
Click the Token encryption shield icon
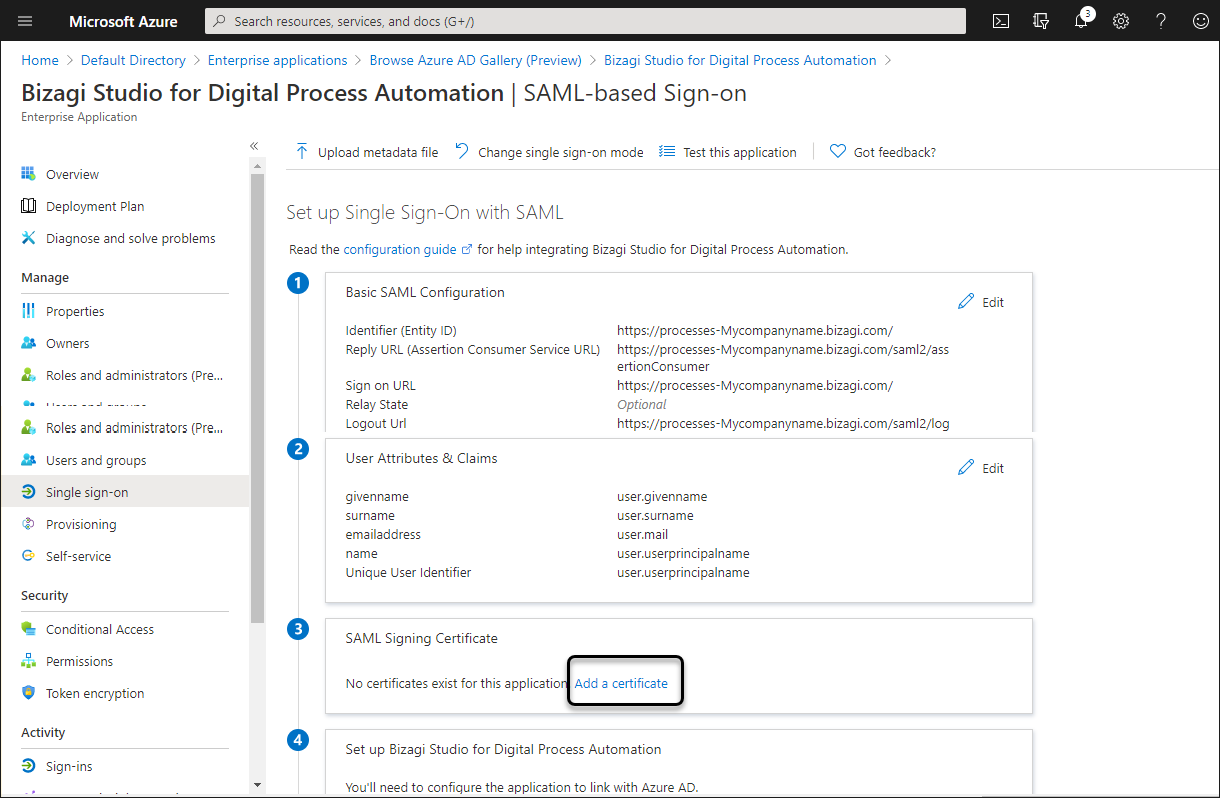click(28, 693)
